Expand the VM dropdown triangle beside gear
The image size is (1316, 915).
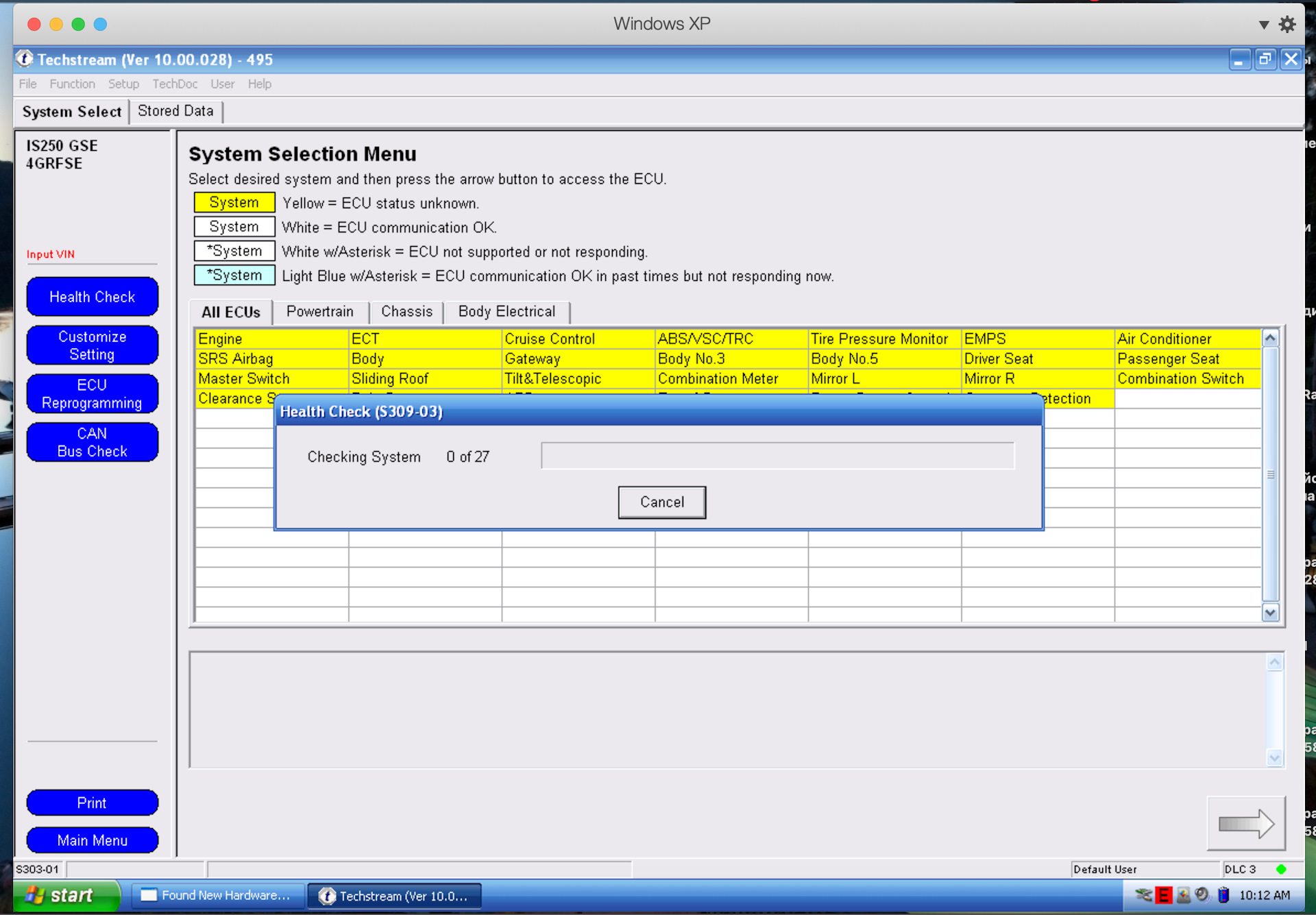tap(1264, 25)
